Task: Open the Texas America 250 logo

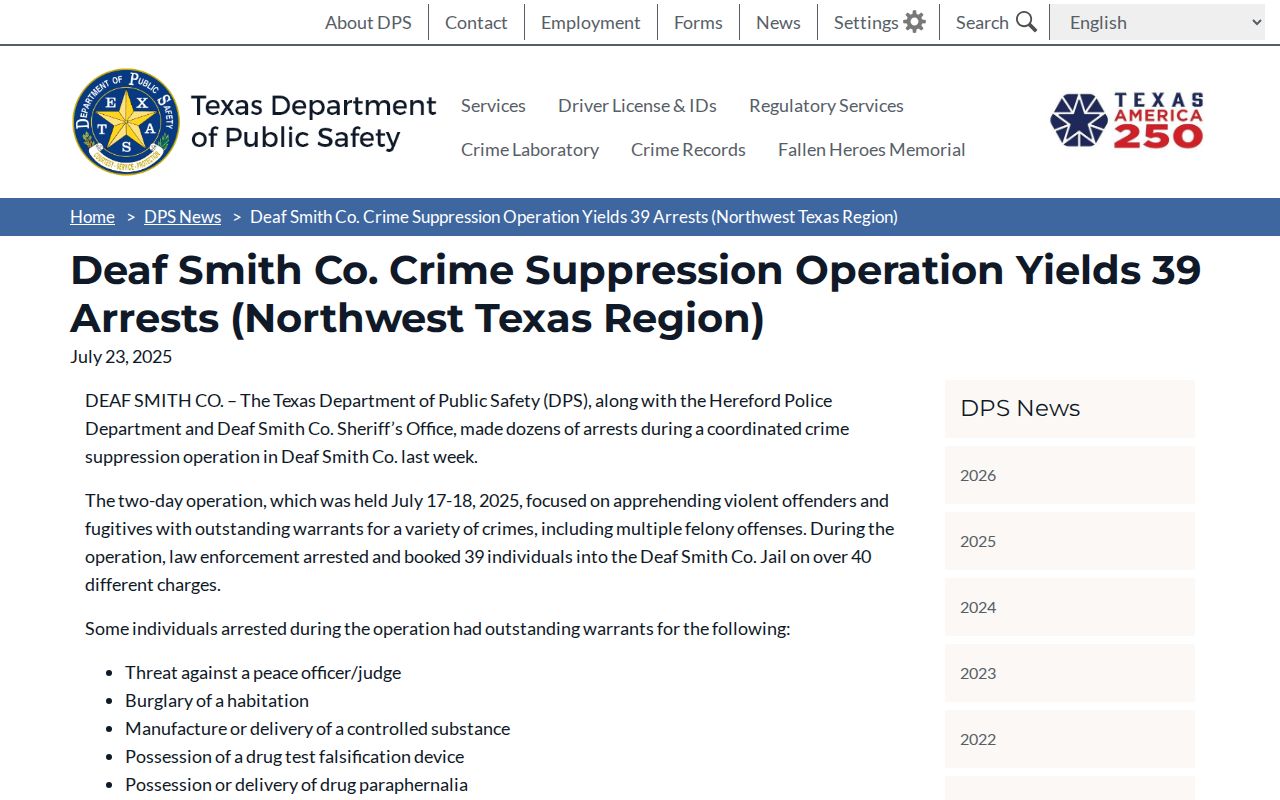Action: (x=1127, y=121)
